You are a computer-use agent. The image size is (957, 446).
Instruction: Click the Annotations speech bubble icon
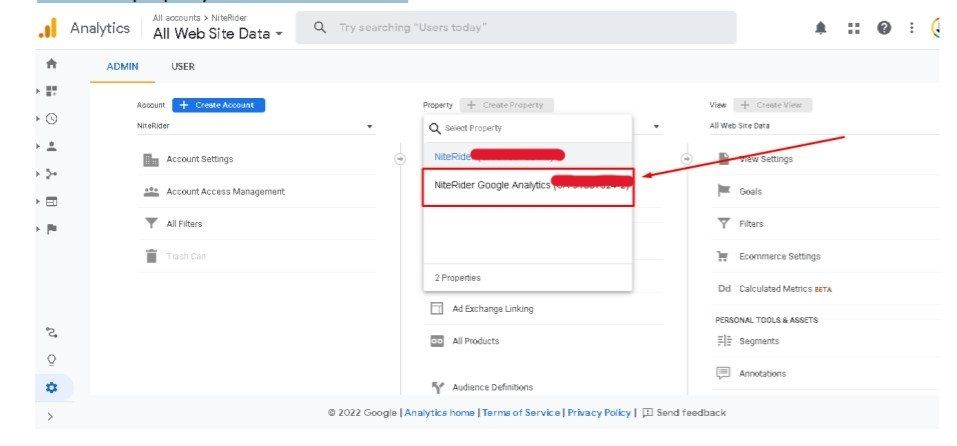pos(723,373)
